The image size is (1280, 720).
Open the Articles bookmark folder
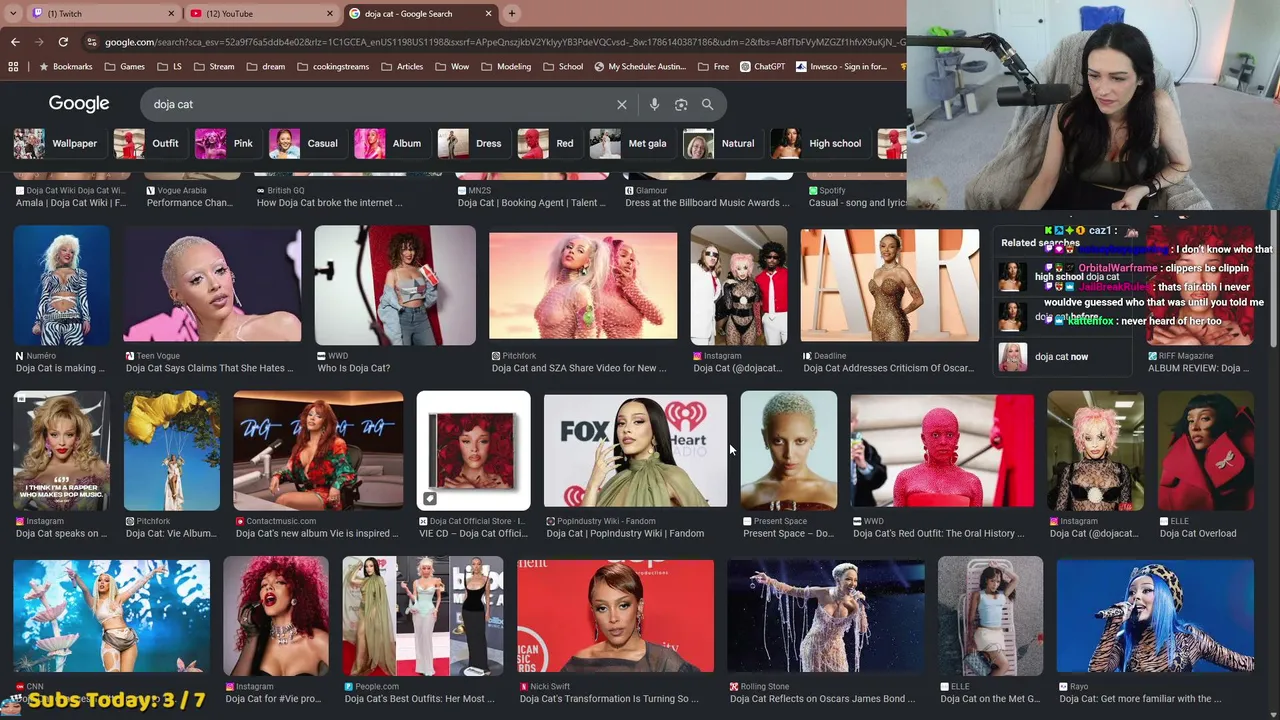(402, 67)
